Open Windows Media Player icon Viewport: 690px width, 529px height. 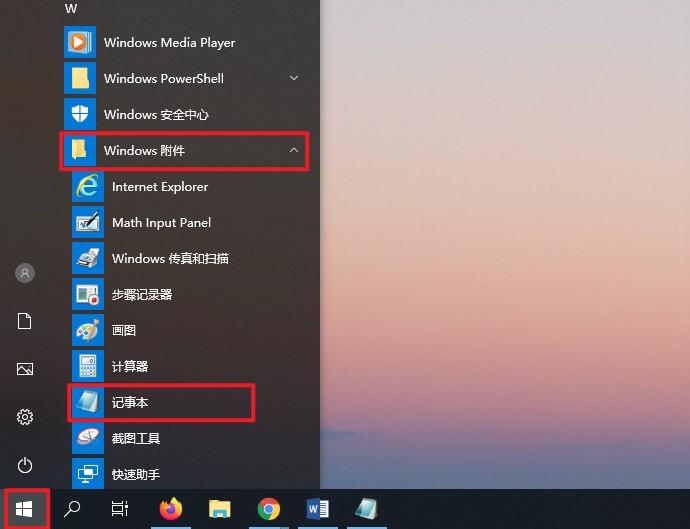coord(80,42)
